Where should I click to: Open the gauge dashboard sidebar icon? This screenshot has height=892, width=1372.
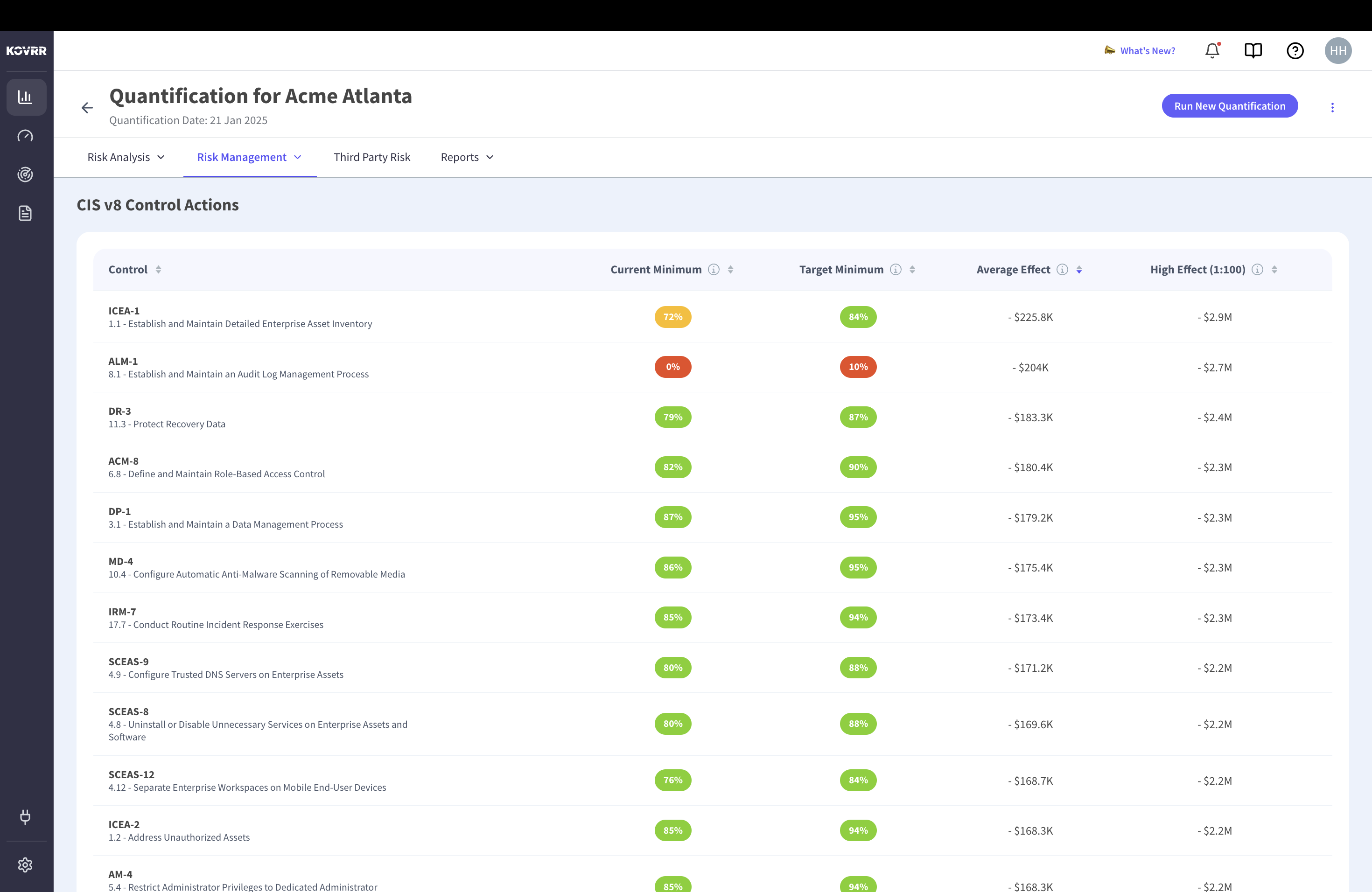pyautogui.click(x=25, y=136)
